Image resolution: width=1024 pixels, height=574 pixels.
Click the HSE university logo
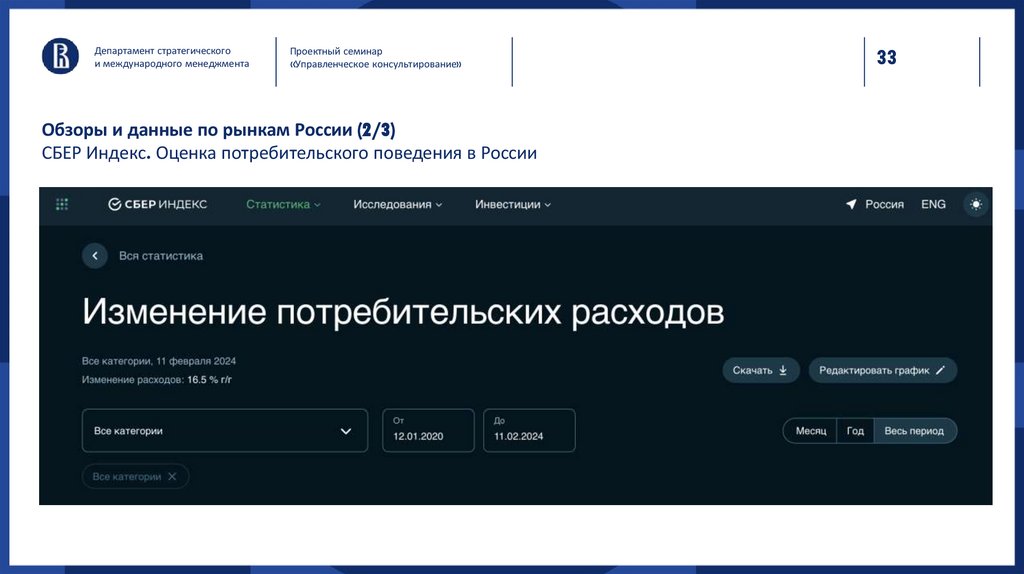pyautogui.click(x=61, y=56)
